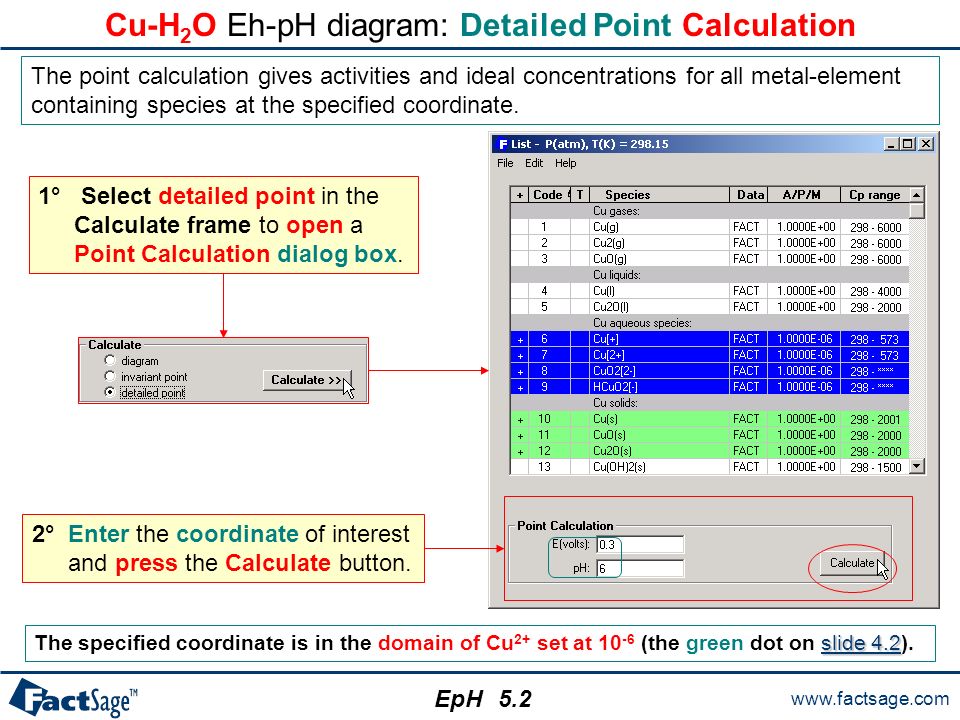Click the Code column header
This screenshot has width=960, height=720.
(x=550, y=195)
